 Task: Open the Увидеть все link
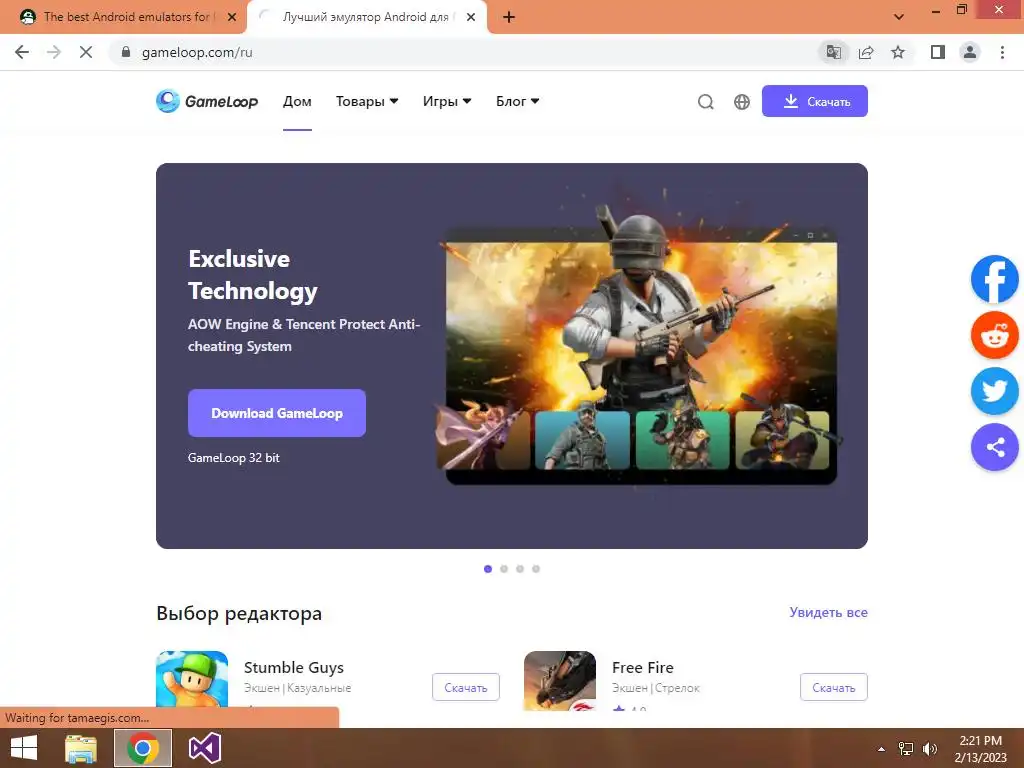click(828, 613)
